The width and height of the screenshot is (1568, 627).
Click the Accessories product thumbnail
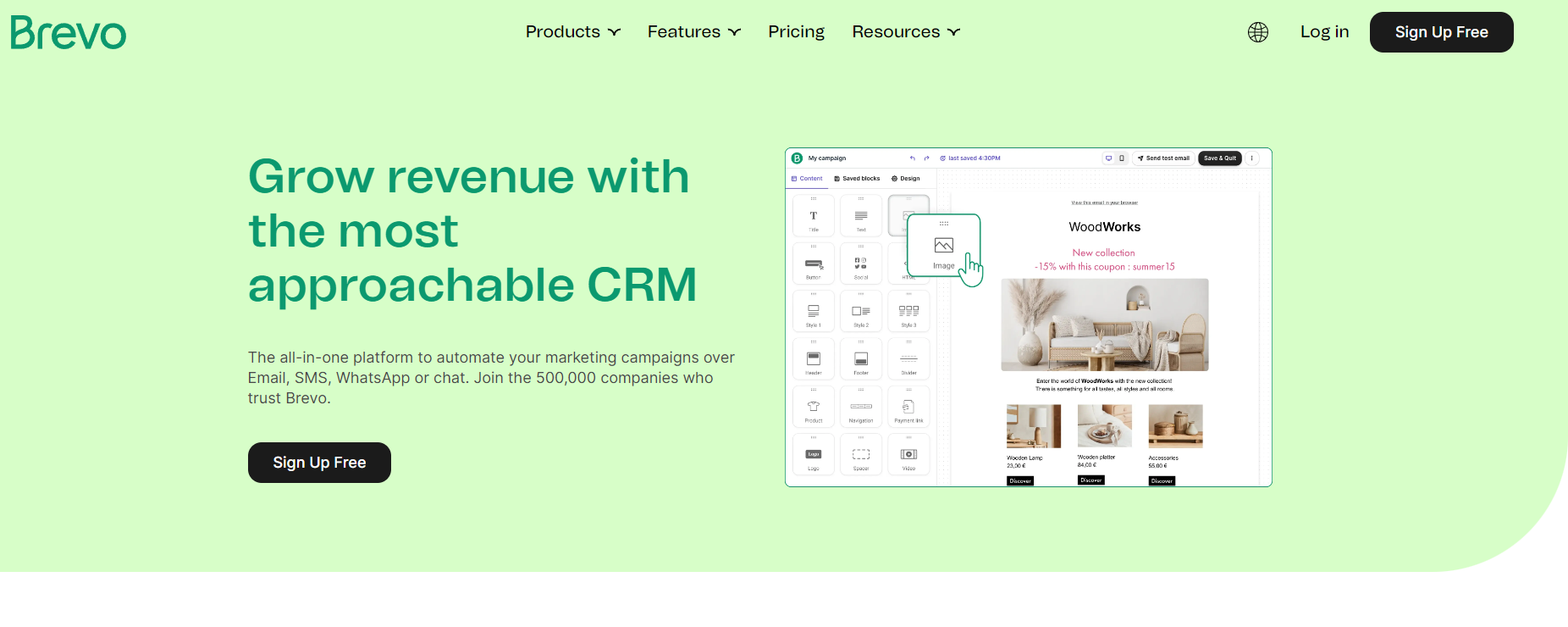coord(1175,426)
